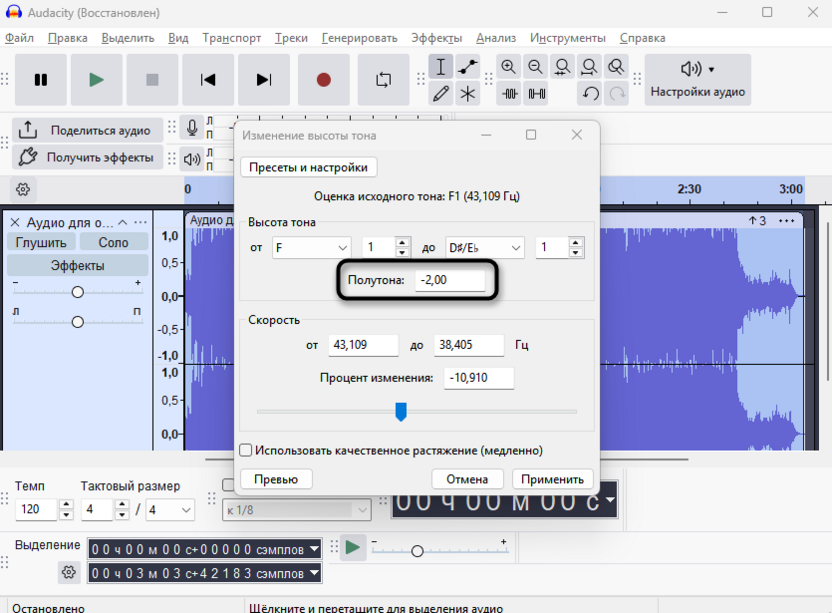Screen dimensions: 832x613
Task: Increment the target octave spinner
Action: tap(576, 242)
